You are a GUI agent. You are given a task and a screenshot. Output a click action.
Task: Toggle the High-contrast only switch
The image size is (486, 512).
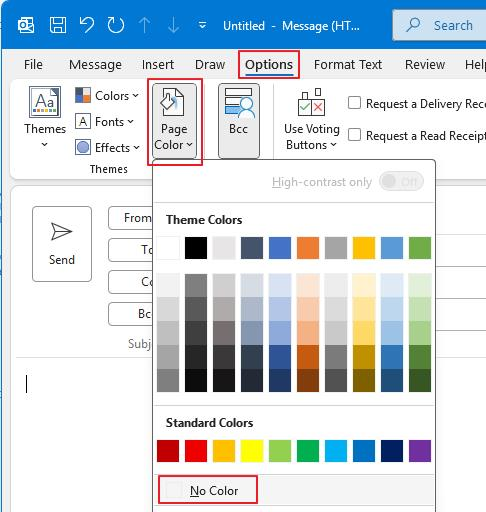tap(401, 182)
